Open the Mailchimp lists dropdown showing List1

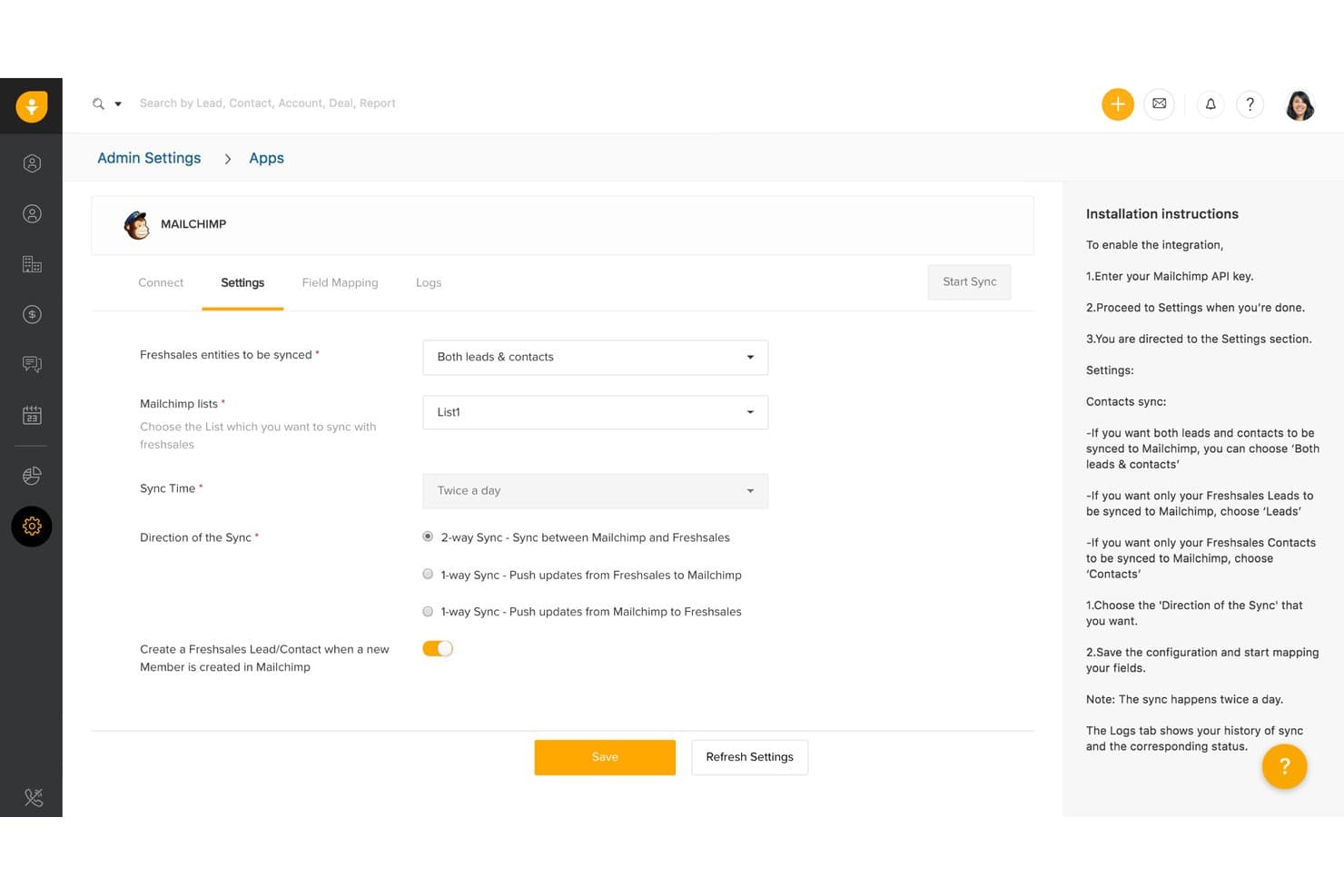[x=596, y=412]
